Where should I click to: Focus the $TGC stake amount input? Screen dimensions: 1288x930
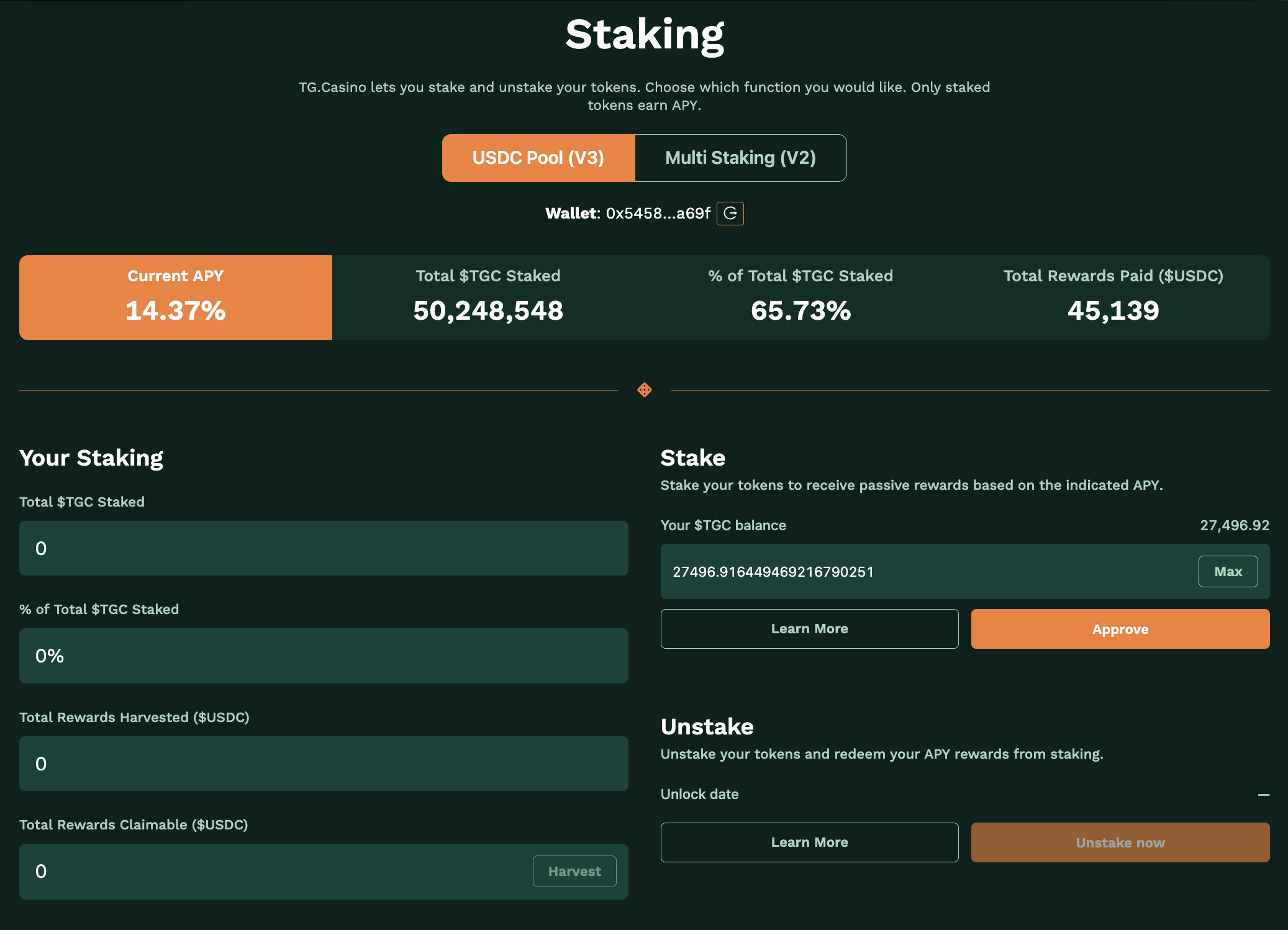(925, 572)
